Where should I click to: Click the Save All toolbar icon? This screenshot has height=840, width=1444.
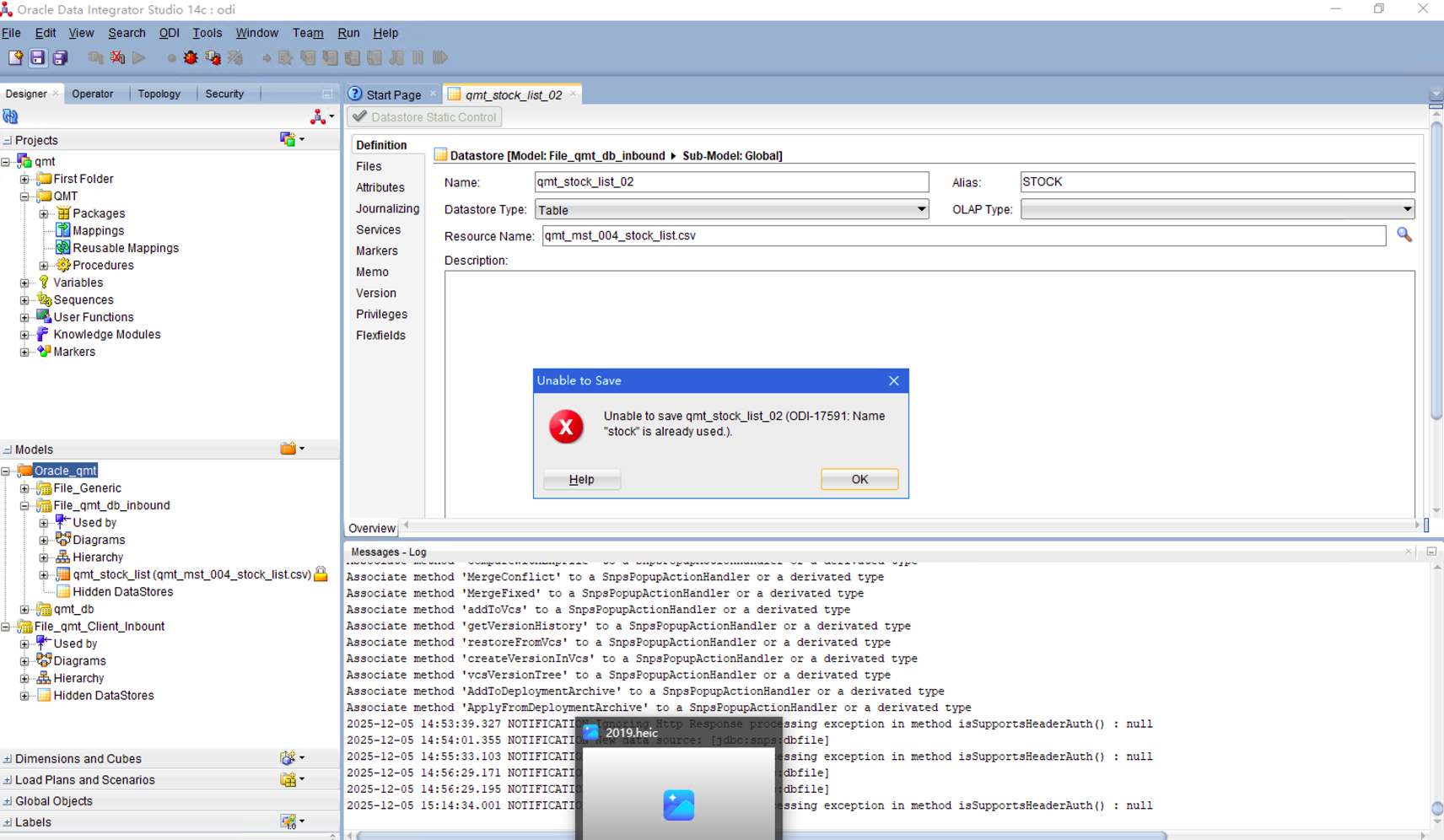click(60, 57)
